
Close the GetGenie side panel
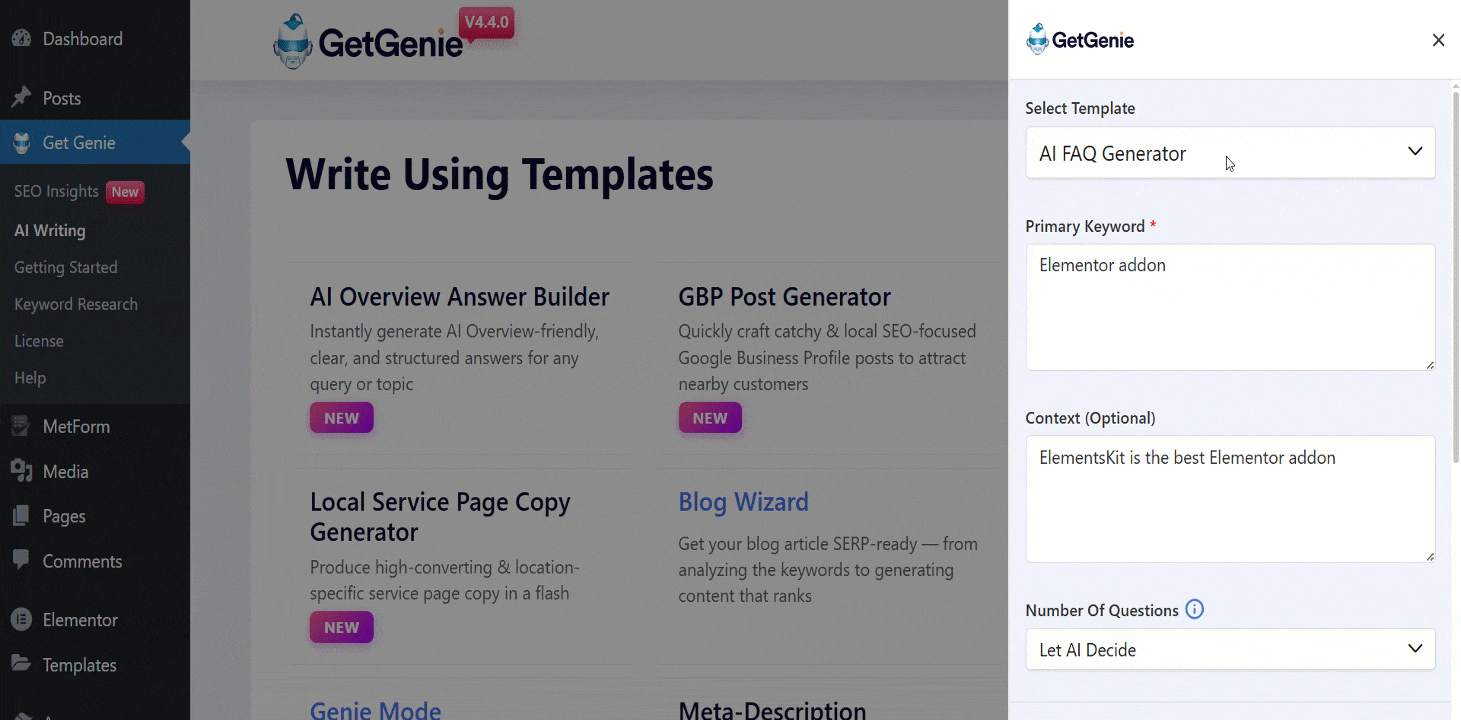(x=1438, y=40)
